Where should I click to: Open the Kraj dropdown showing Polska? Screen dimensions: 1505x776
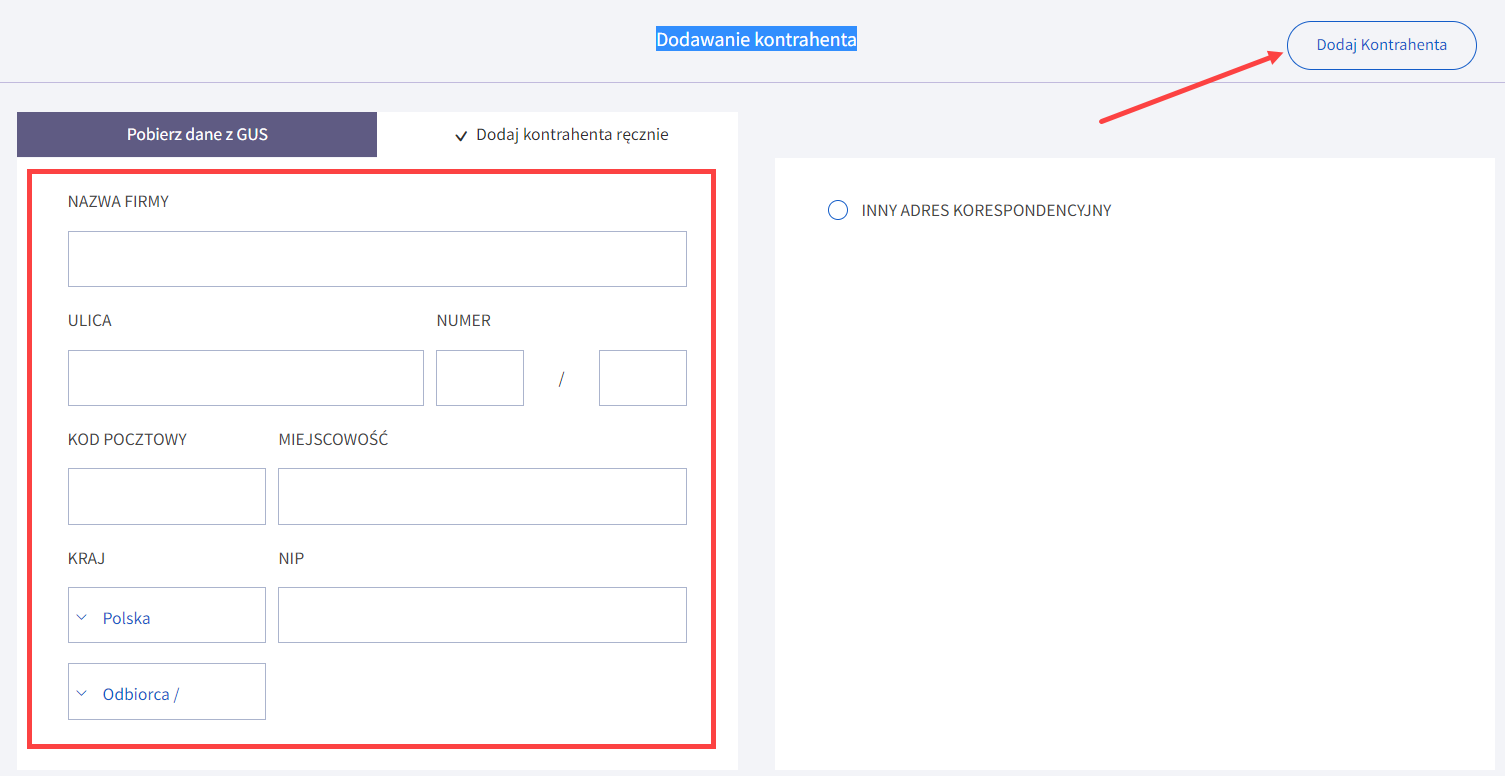(167, 615)
